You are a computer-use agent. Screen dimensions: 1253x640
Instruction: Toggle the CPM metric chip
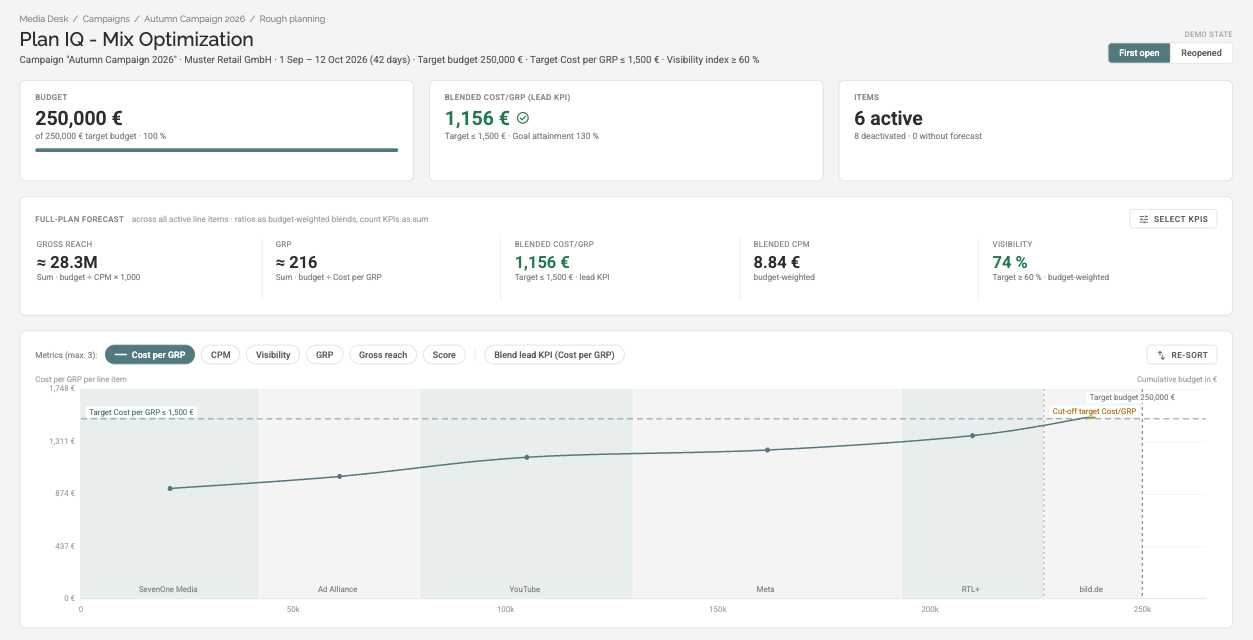(220, 355)
